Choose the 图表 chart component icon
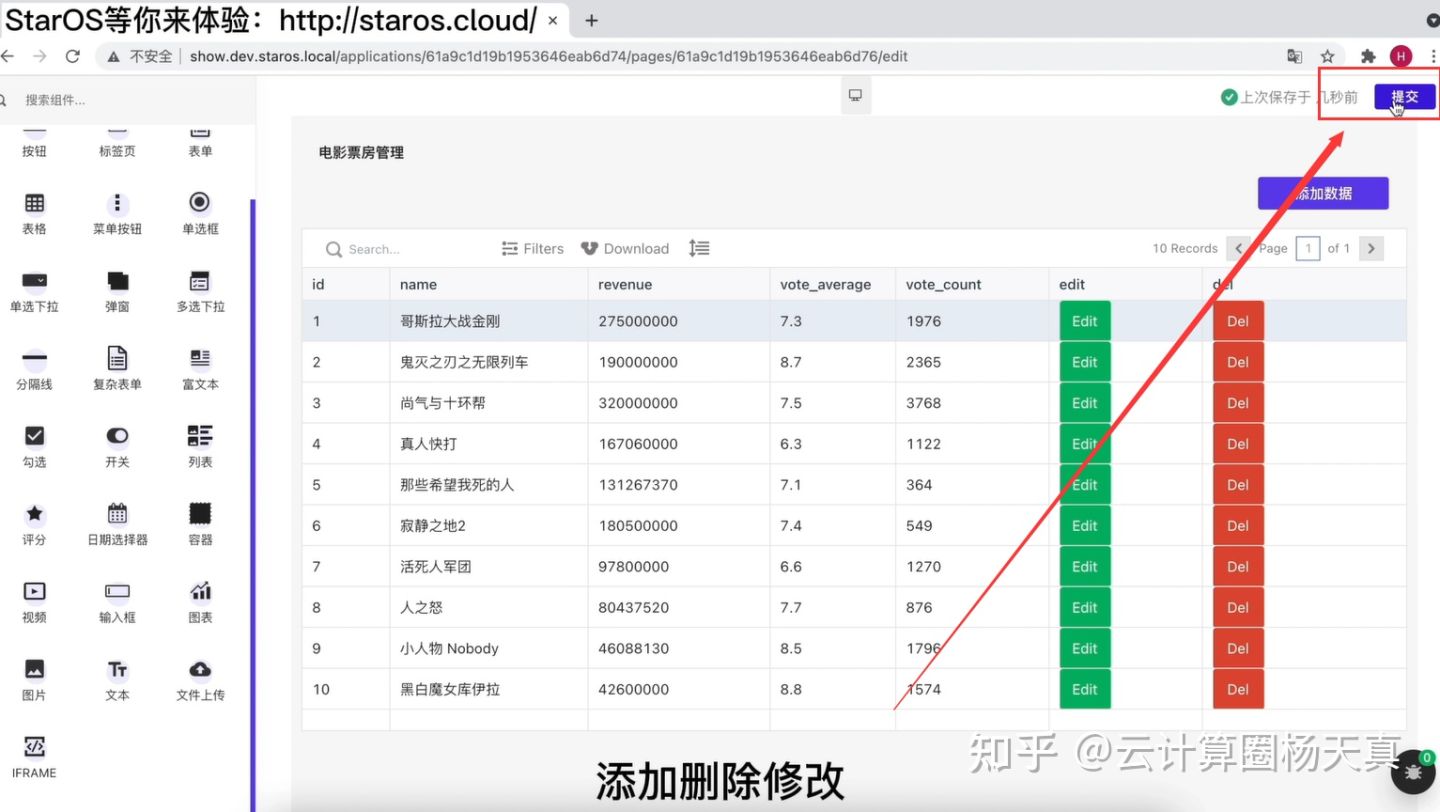Image resolution: width=1440 pixels, height=812 pixels. (200, 591)
